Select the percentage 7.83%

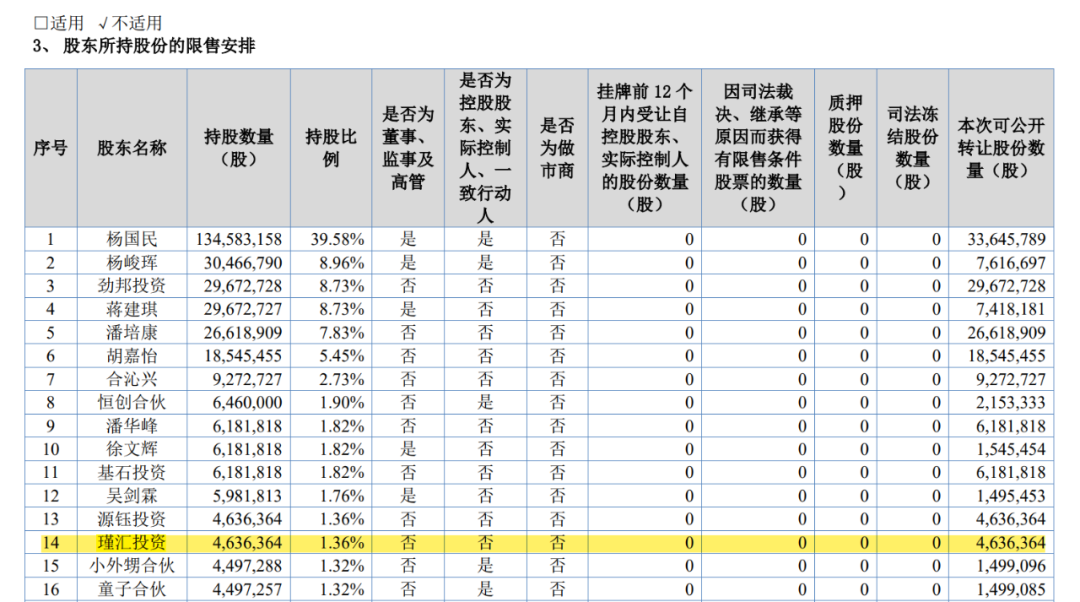(342, 333)
